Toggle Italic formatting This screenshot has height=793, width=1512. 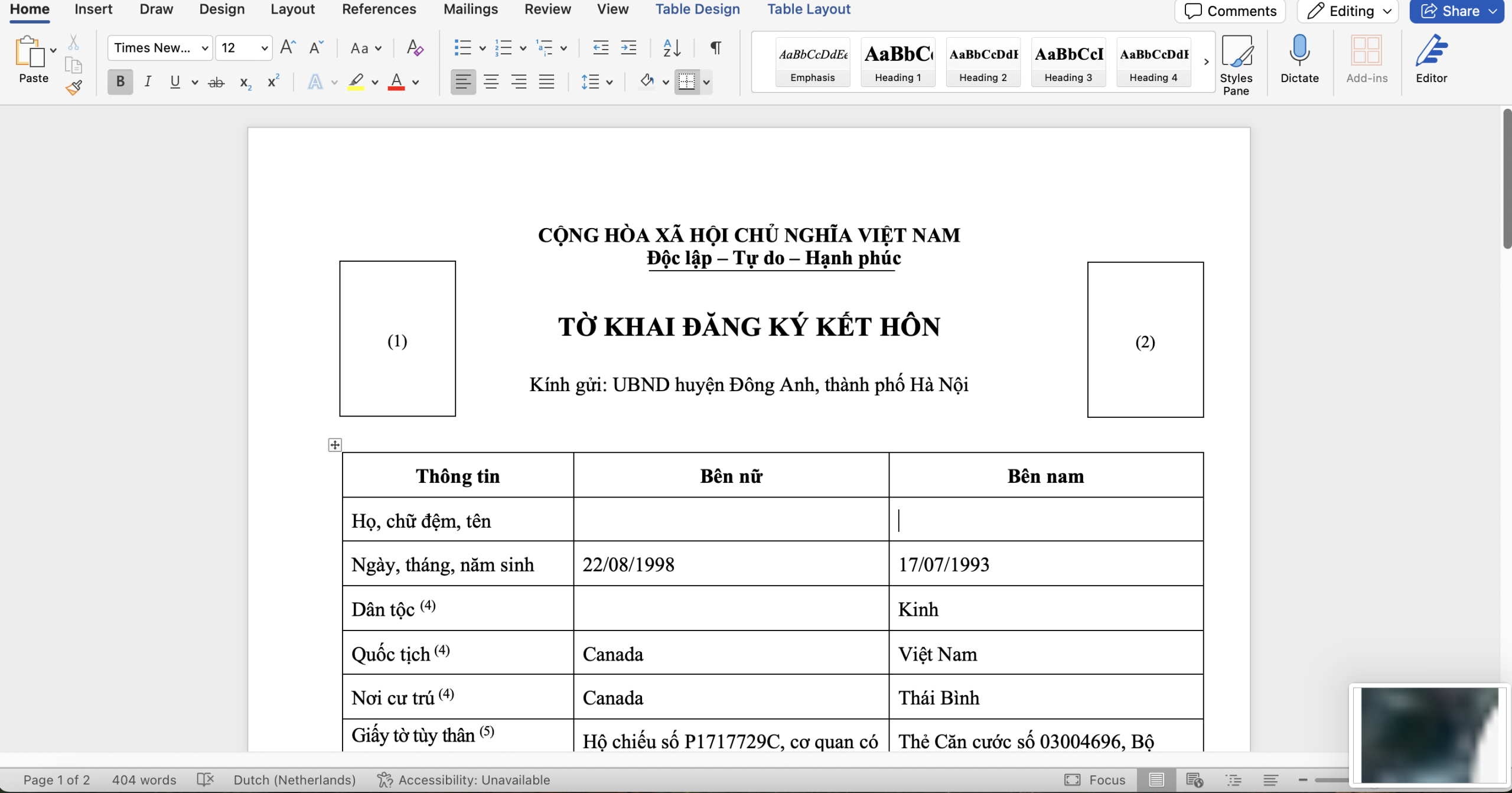click(148, 82)
